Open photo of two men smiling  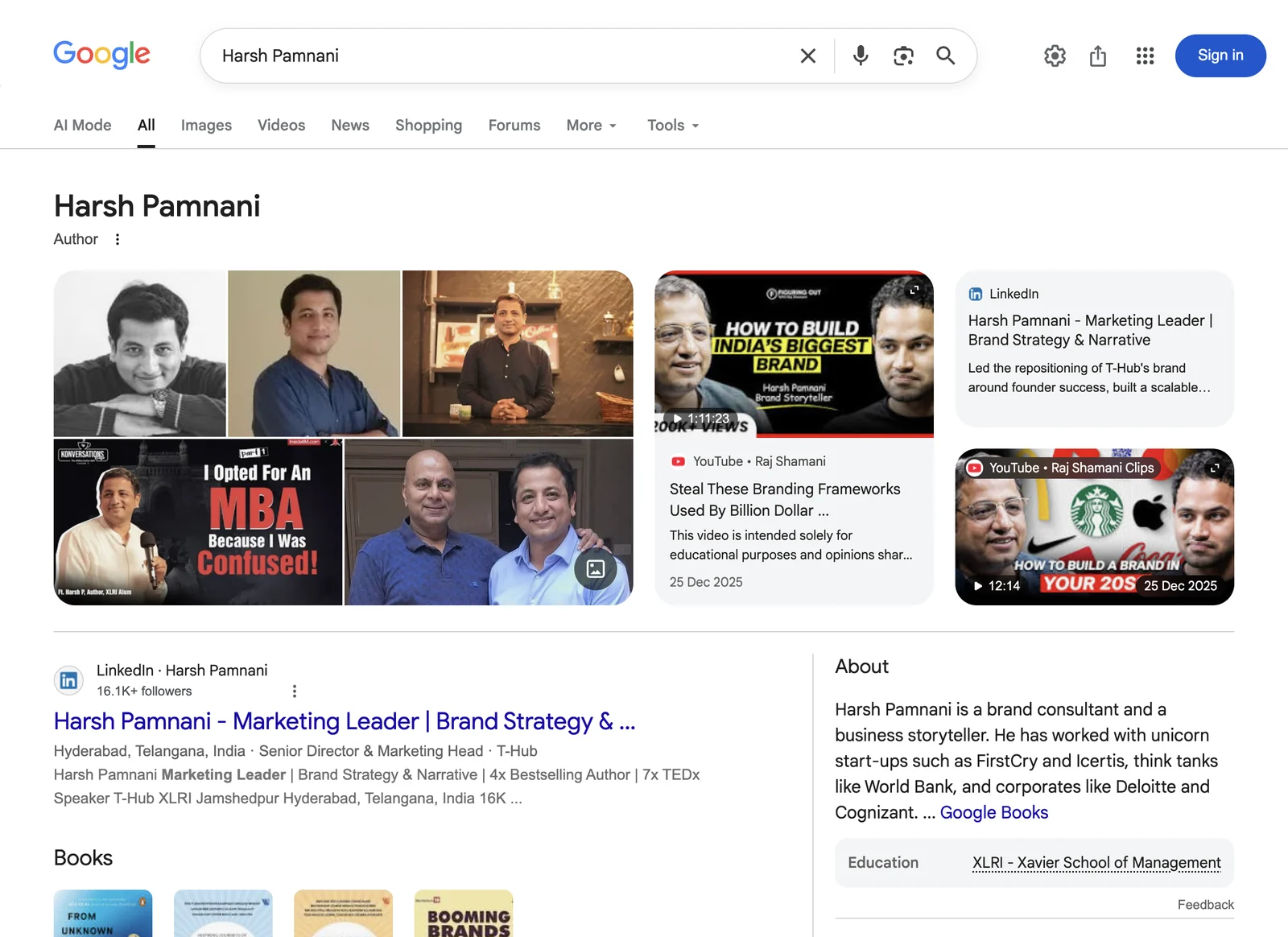489,522
